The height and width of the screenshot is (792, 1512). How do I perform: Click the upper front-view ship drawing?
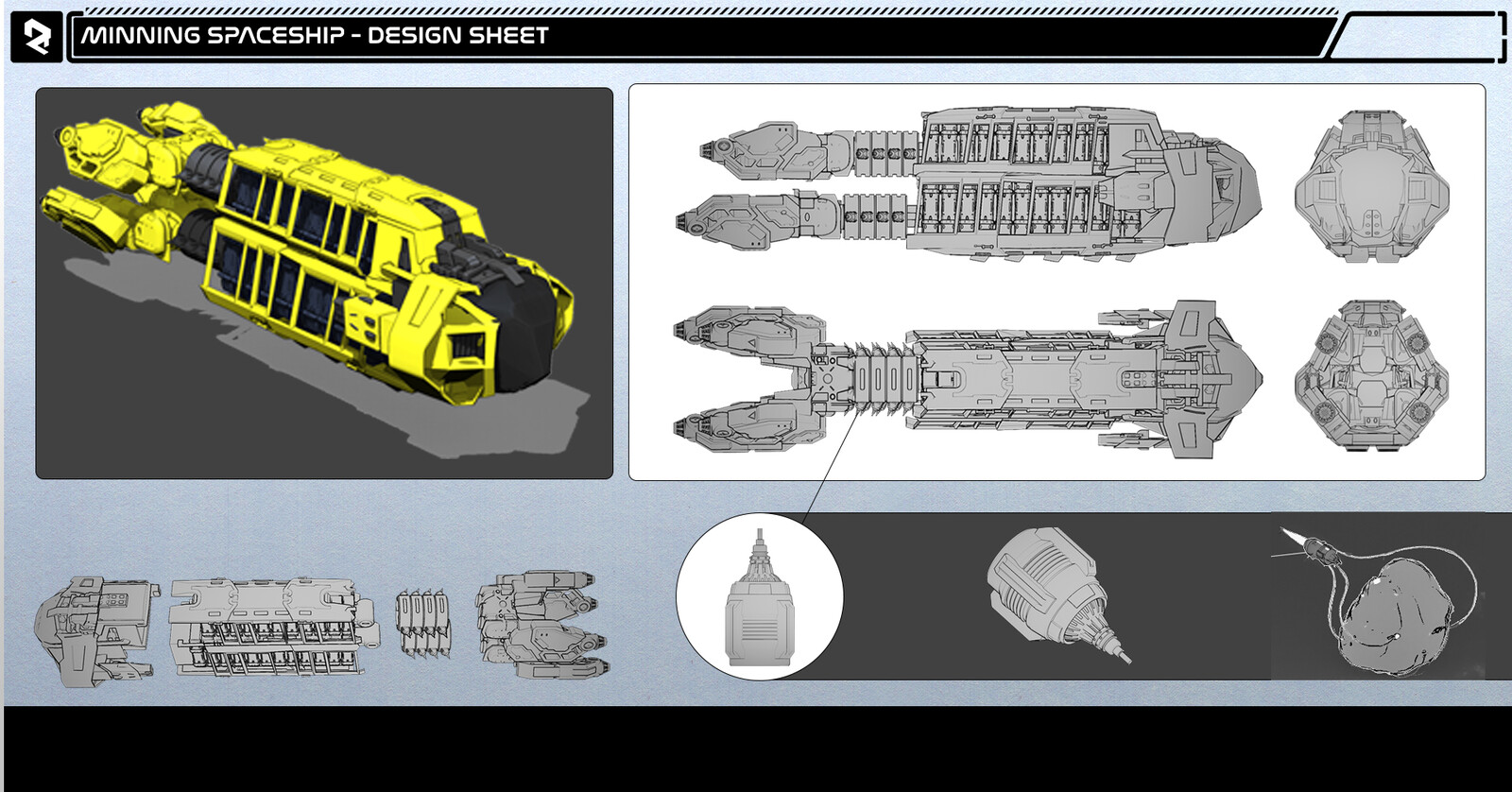tap(1371, 186)
